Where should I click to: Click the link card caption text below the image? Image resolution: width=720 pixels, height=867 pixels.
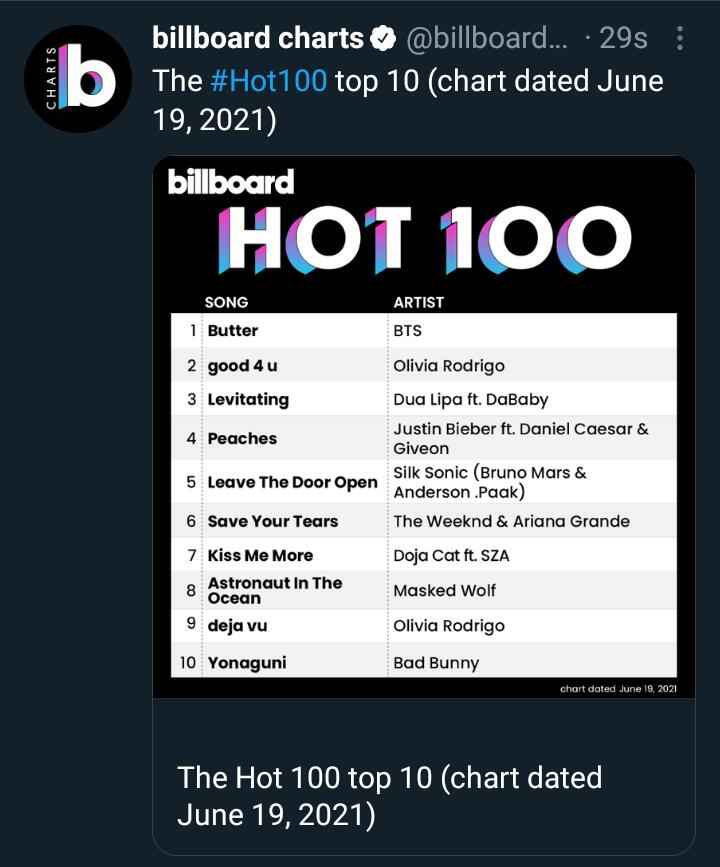point(390,795)
